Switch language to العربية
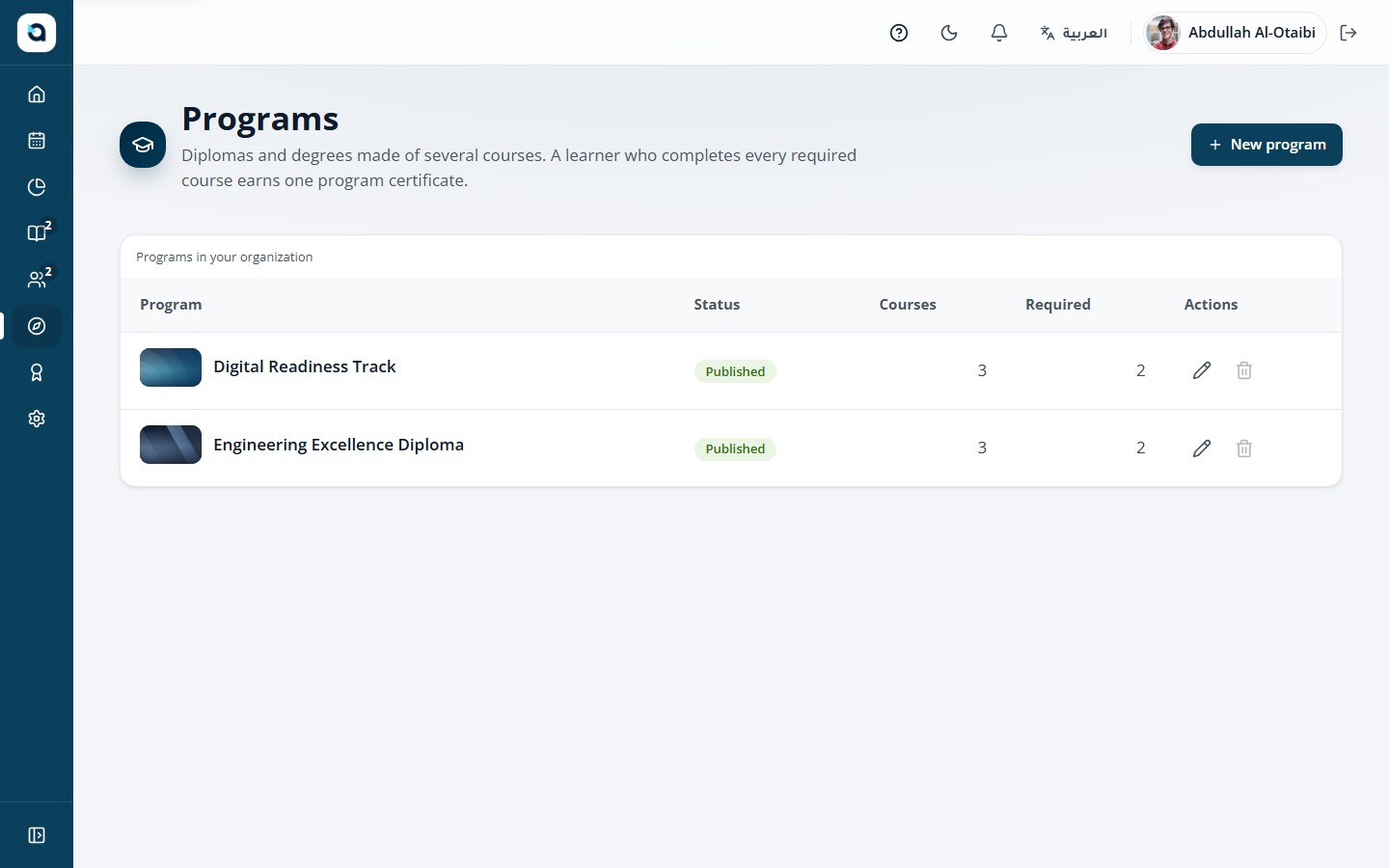Viewport: 1389px width, 868px height. click(1074, 33)
